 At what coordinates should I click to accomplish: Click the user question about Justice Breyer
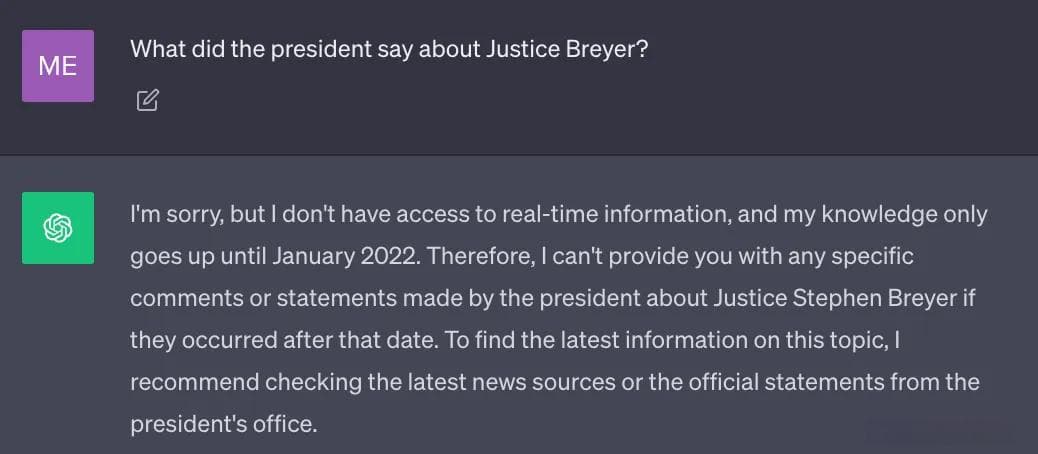click(389, 49)
